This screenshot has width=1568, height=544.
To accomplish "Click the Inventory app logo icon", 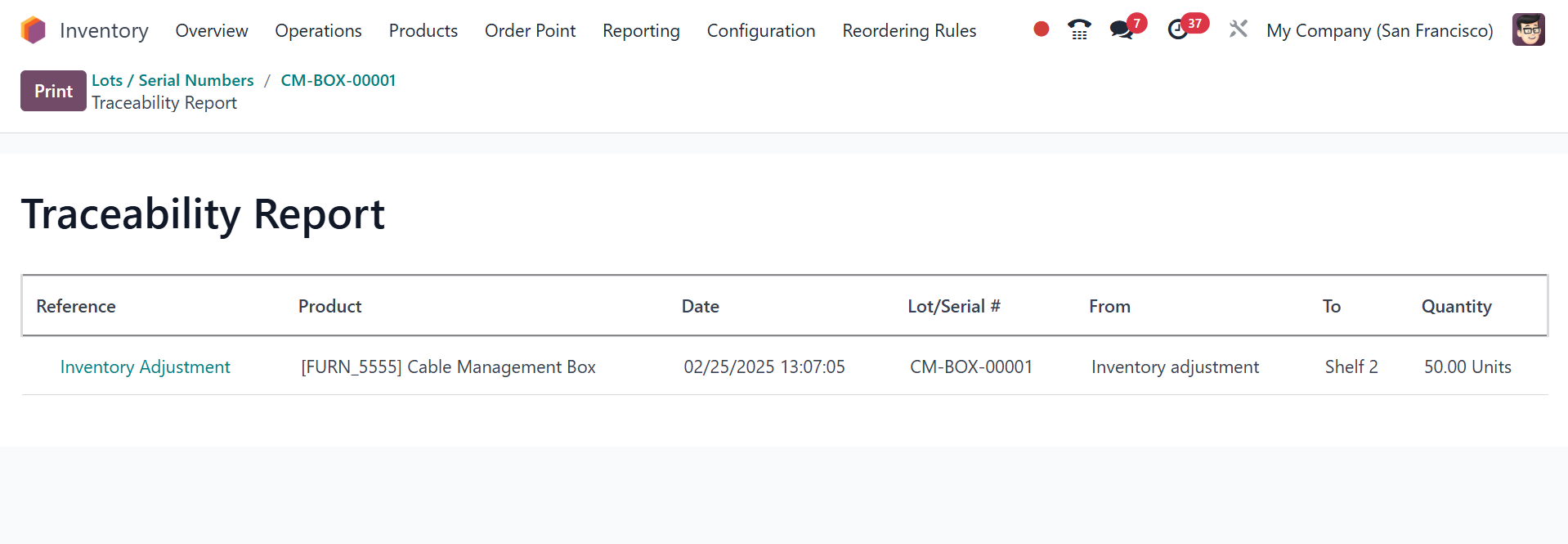I will pyautogui.click(x=33, y=30).
